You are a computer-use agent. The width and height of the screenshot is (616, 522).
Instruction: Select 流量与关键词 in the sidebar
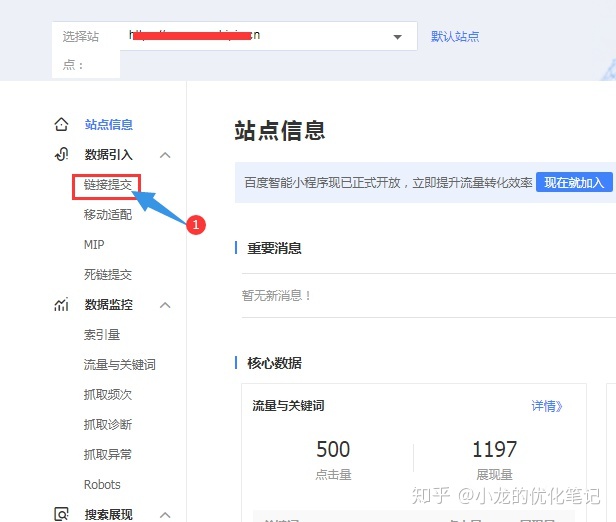[119, 364]
